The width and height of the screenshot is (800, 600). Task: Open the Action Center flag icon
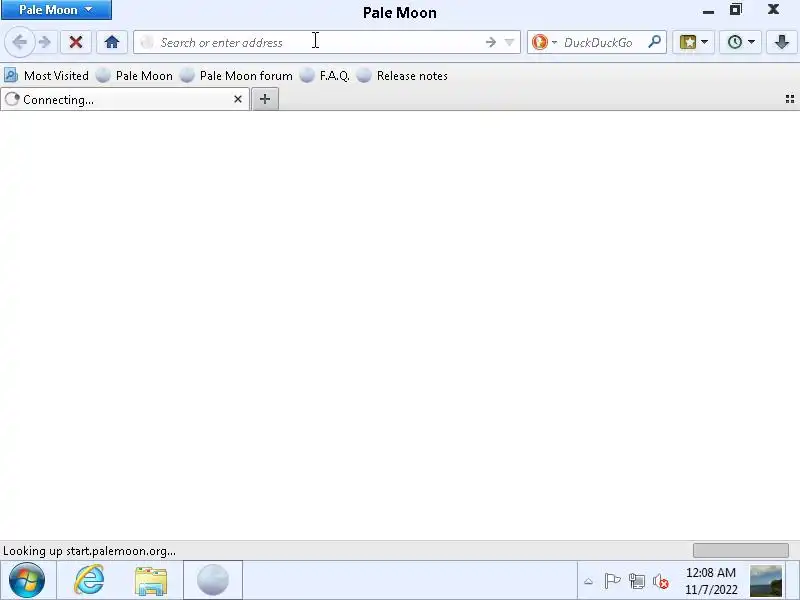[612, 581]
